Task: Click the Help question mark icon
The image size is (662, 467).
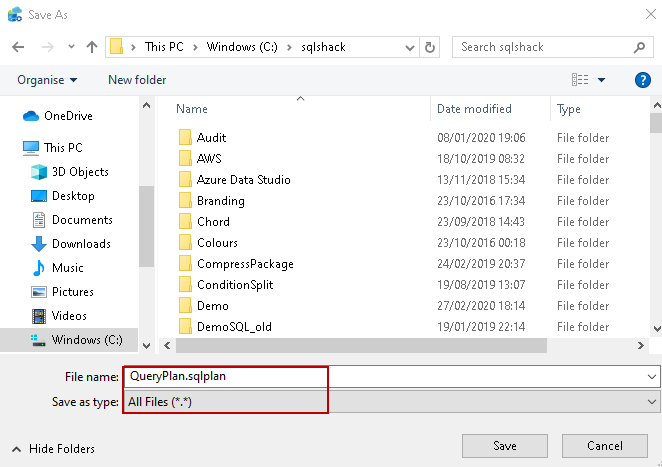Action: pos(643,80)
